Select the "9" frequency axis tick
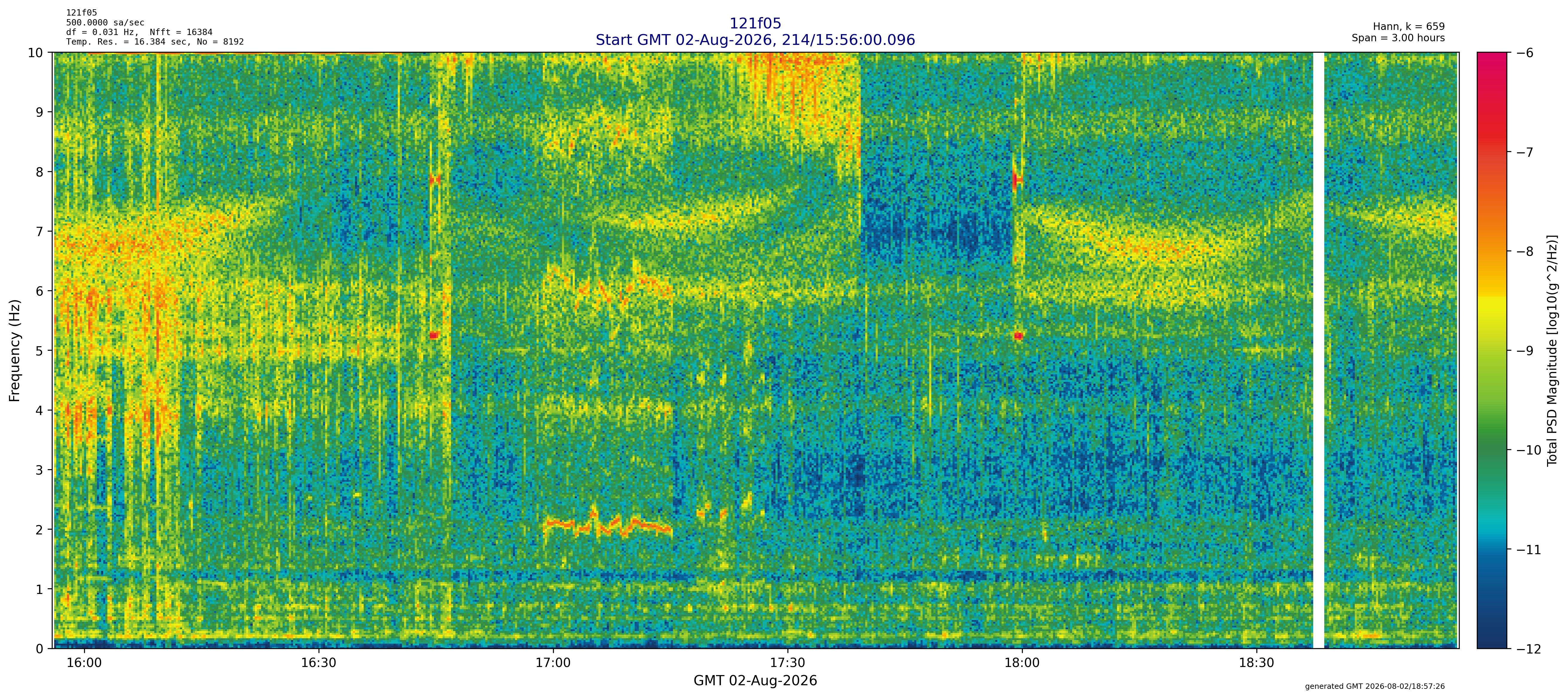 [x=40, y=112]
